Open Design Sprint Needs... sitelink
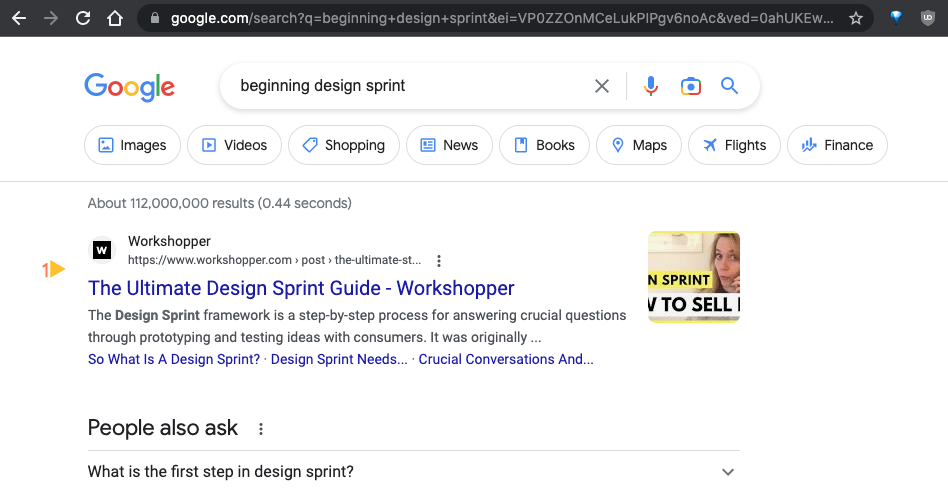 click(339, 359)
